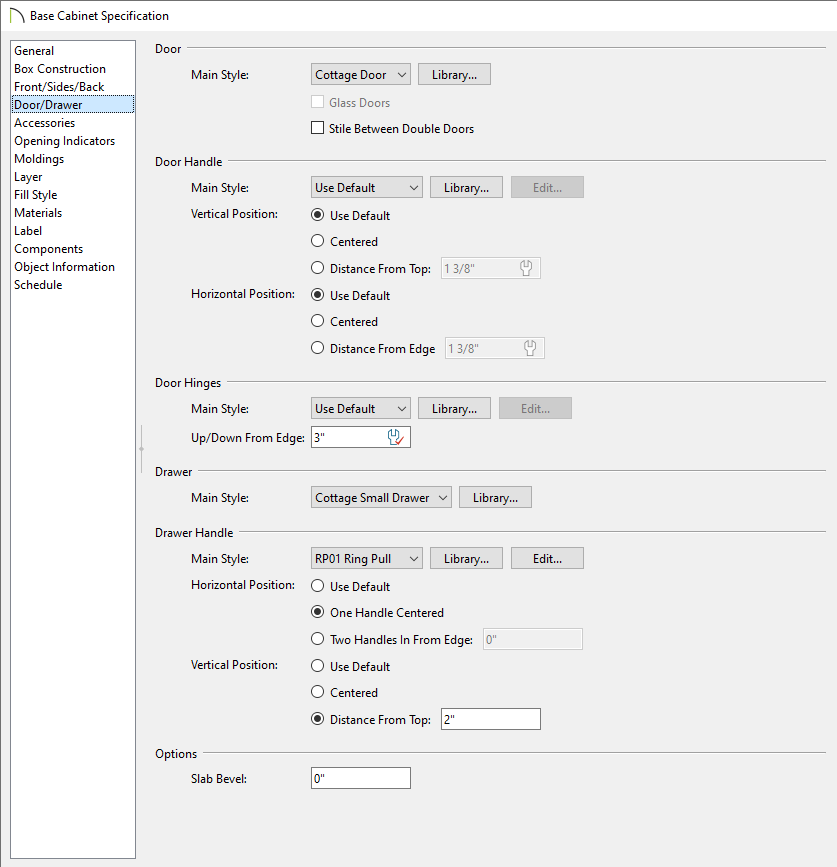Click Library button for Door Handle
Viewport: 837px width, 867px height.
pos(466,187)
